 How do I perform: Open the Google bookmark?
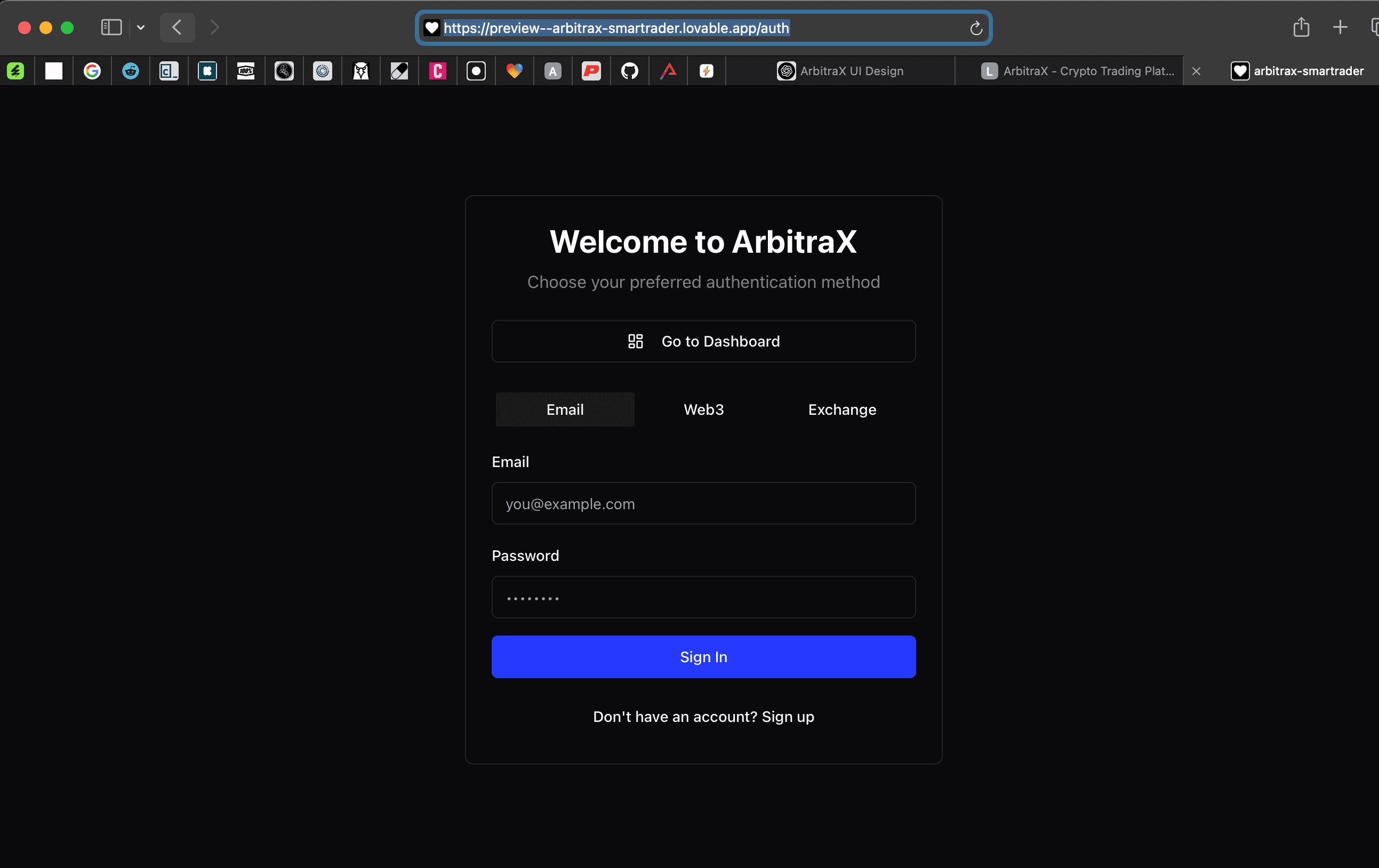click(x=92, y=70)
